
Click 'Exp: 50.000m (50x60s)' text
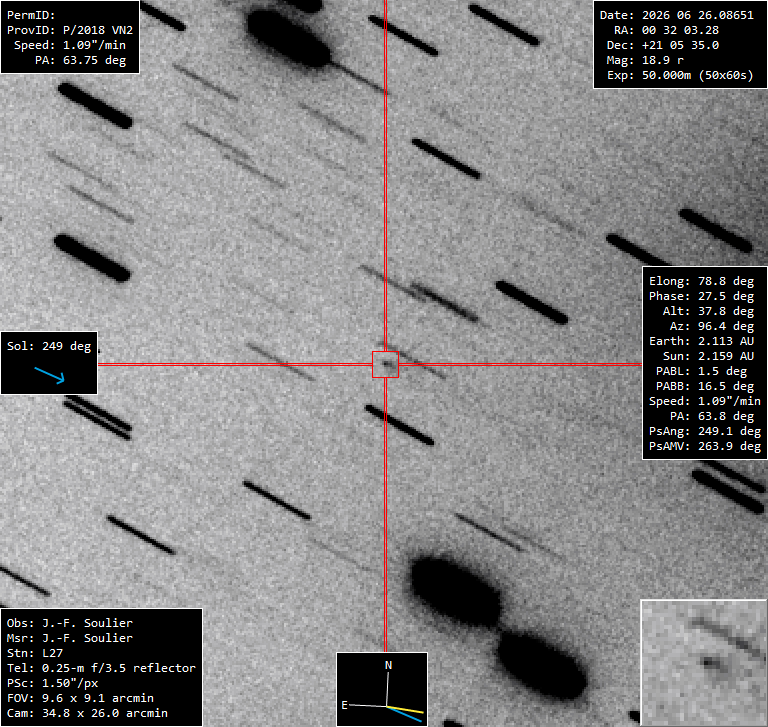point(680,75)
